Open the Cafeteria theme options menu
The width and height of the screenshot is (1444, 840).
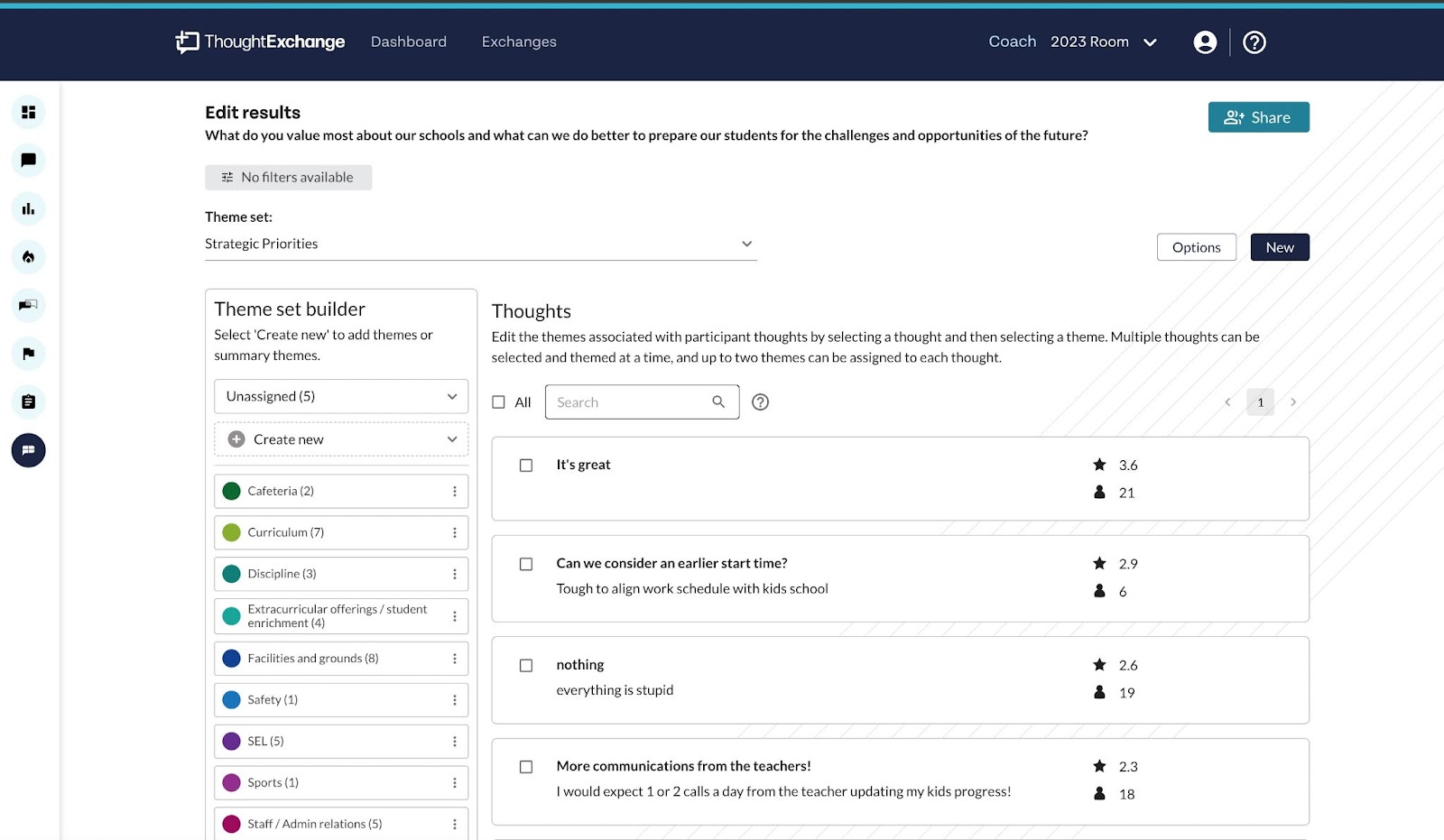coord(455,491)
